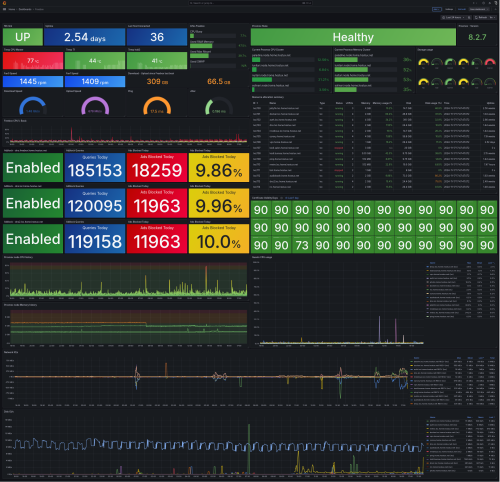This screenshot has height=482, width=500.
Task: Click the 36% memory bar value
Action: (407, 60)
